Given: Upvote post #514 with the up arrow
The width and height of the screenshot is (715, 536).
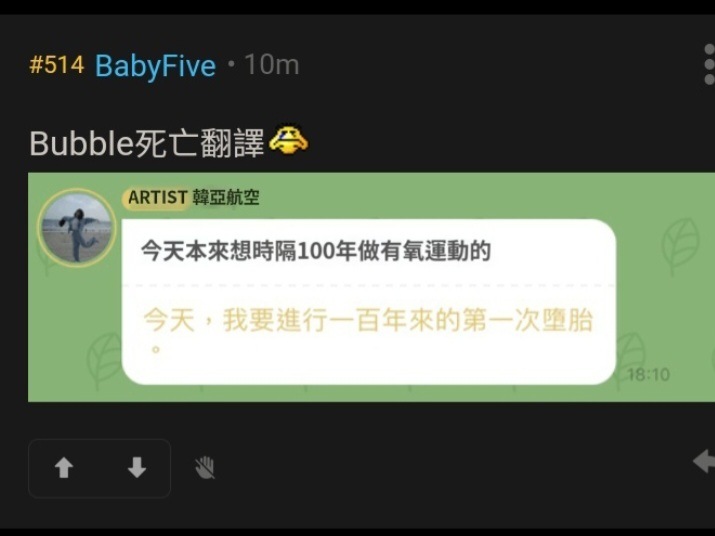Looking at the screenshot, I should pos(64,468).
